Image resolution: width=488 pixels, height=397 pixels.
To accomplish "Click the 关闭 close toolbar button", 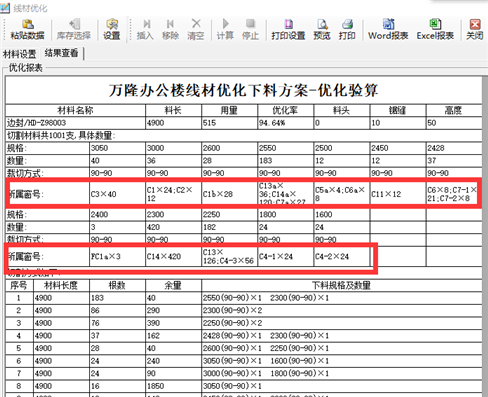I will pos(475,29).
